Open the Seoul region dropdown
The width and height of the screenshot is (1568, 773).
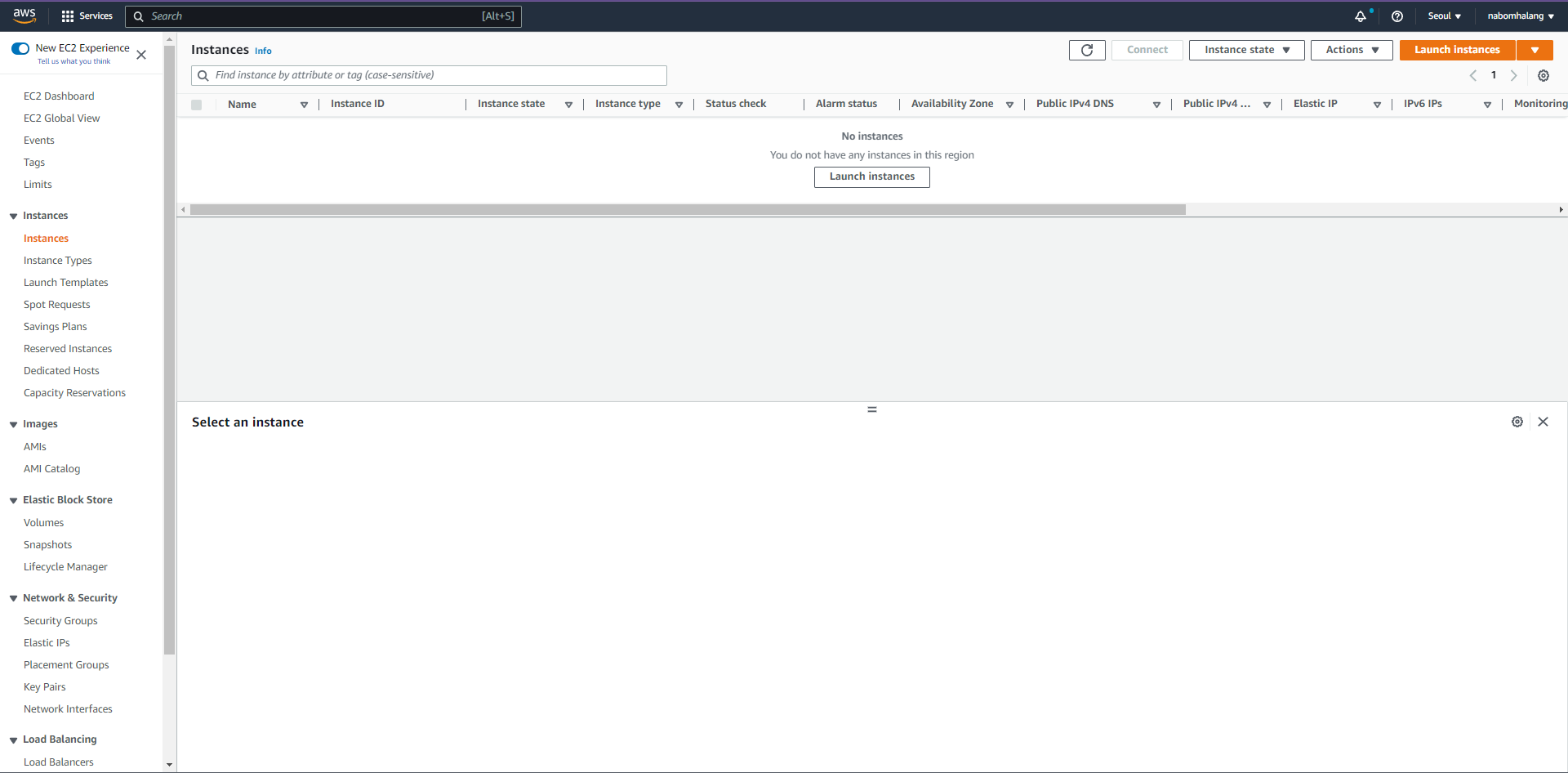tap(1444, 16)
